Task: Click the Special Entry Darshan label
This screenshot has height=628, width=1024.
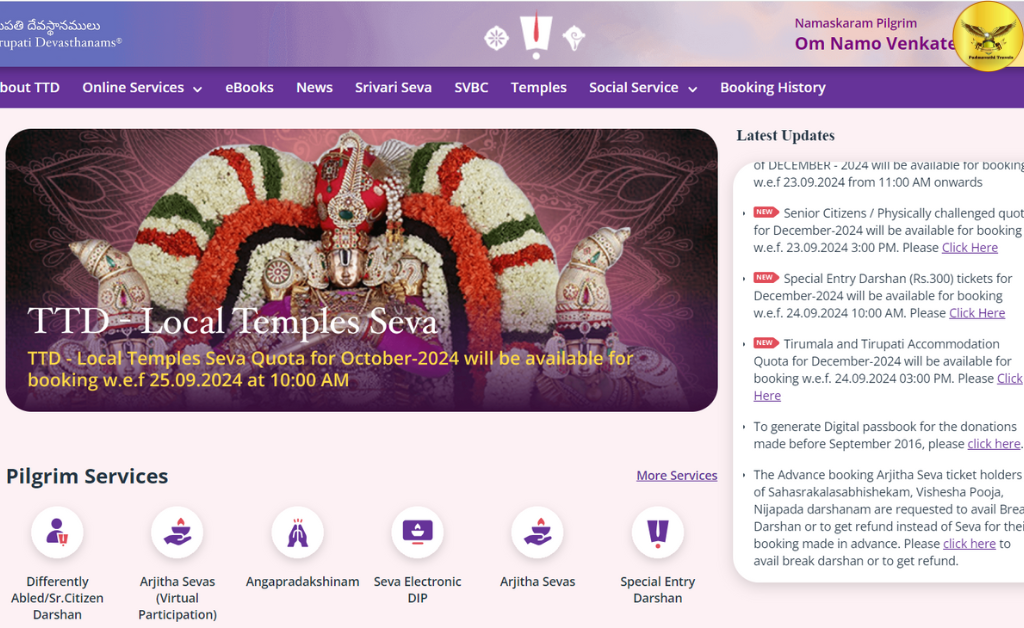Action: click(x=658, y=589)
